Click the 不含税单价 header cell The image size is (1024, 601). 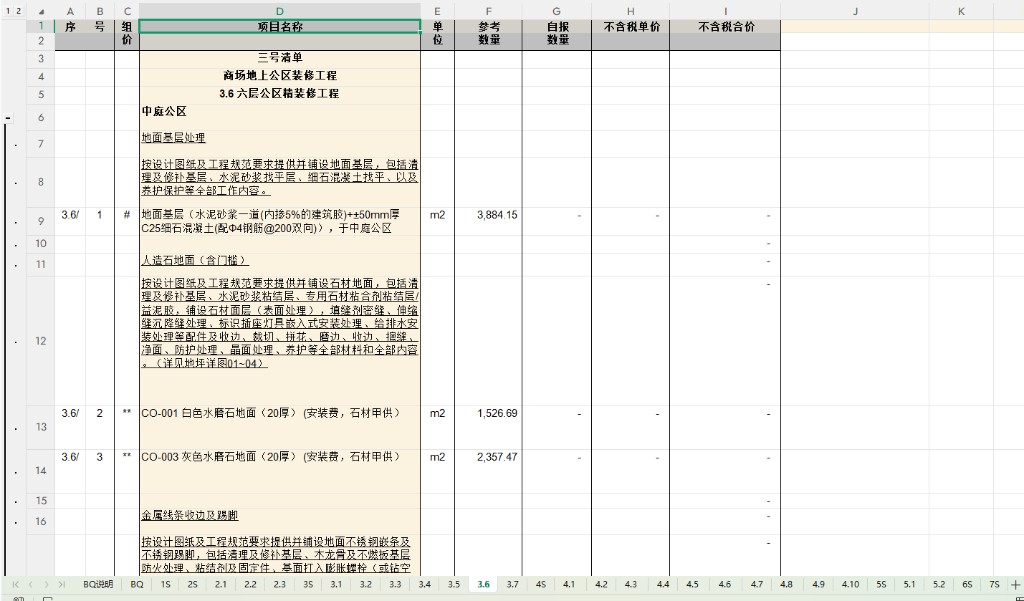630,27
